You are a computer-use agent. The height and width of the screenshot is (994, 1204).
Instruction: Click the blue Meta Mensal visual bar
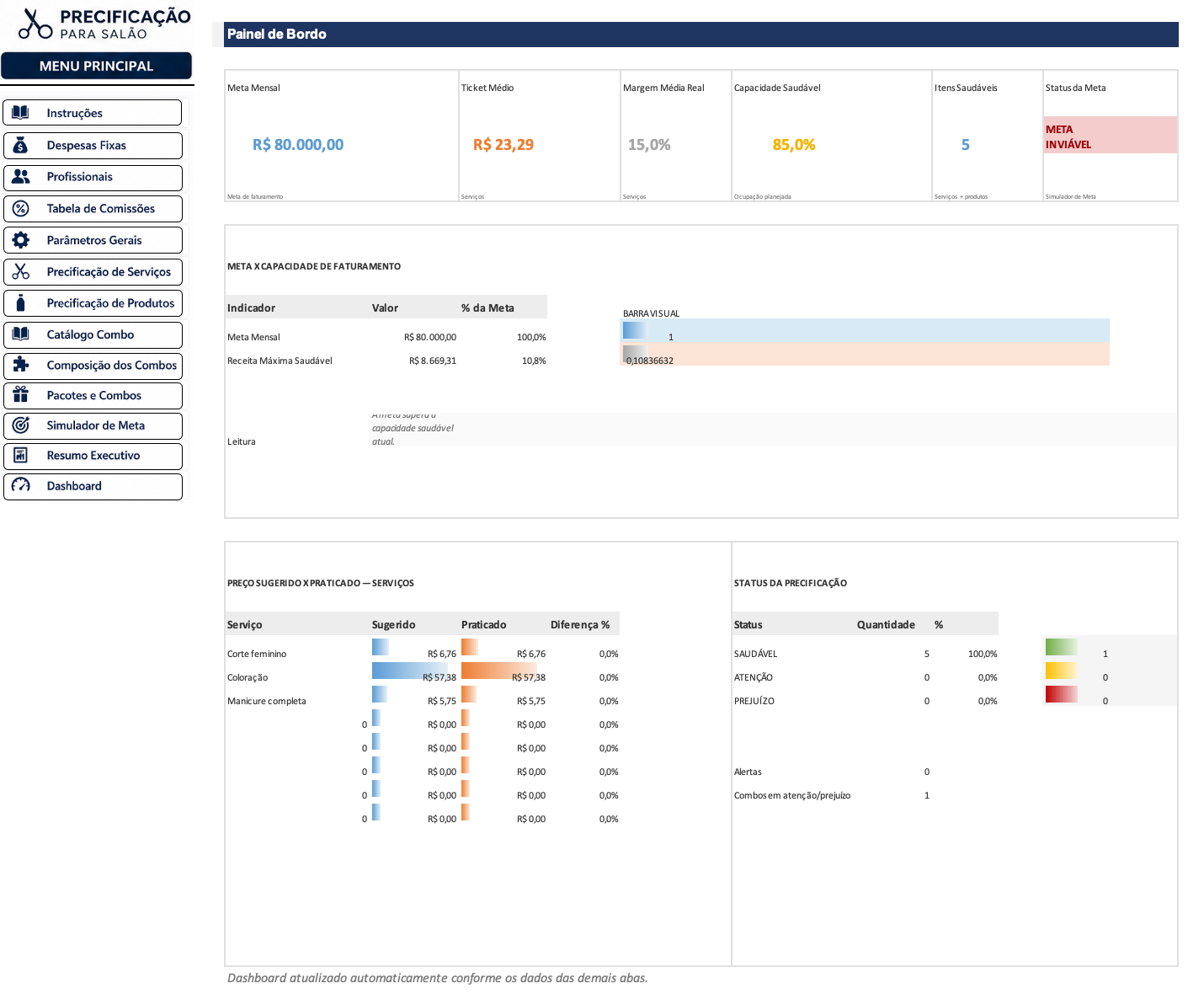635,330
